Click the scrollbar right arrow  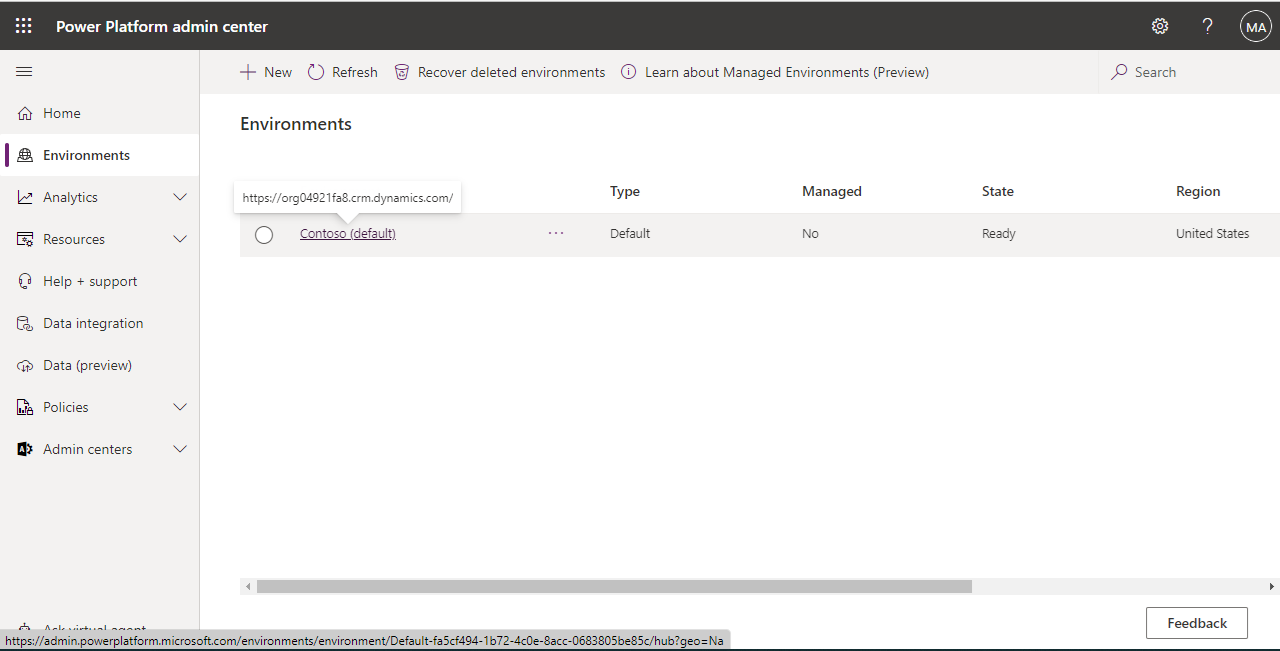coord(1272,586)
